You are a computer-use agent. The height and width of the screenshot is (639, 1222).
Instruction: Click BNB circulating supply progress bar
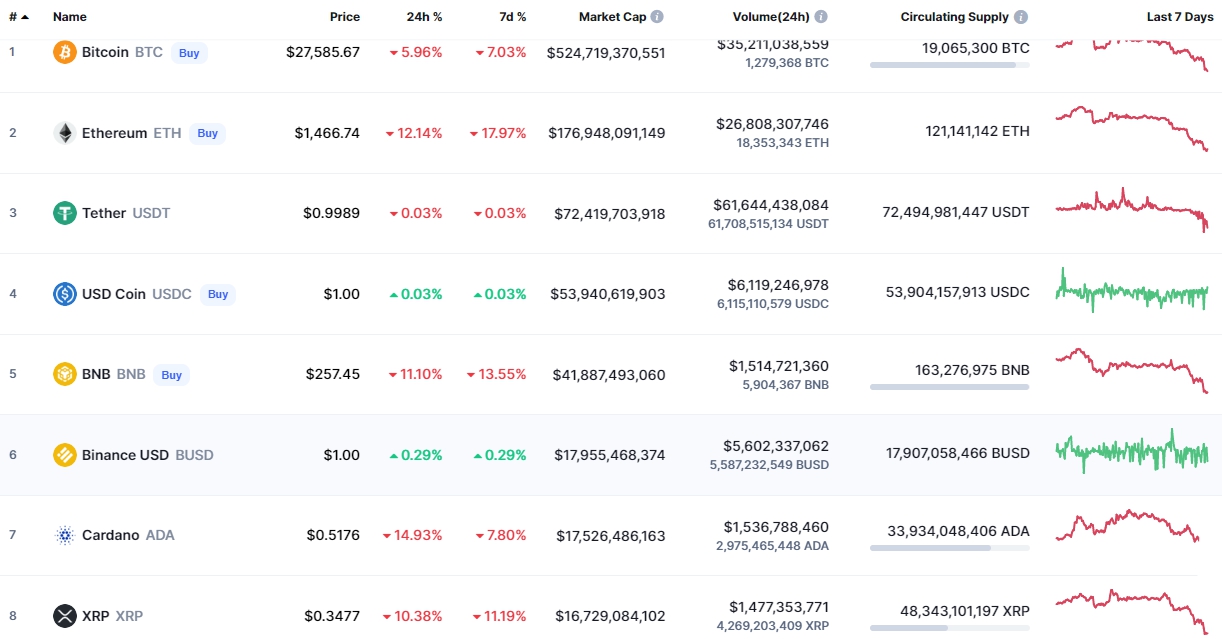pyautogui.click(x=949, y=387)
